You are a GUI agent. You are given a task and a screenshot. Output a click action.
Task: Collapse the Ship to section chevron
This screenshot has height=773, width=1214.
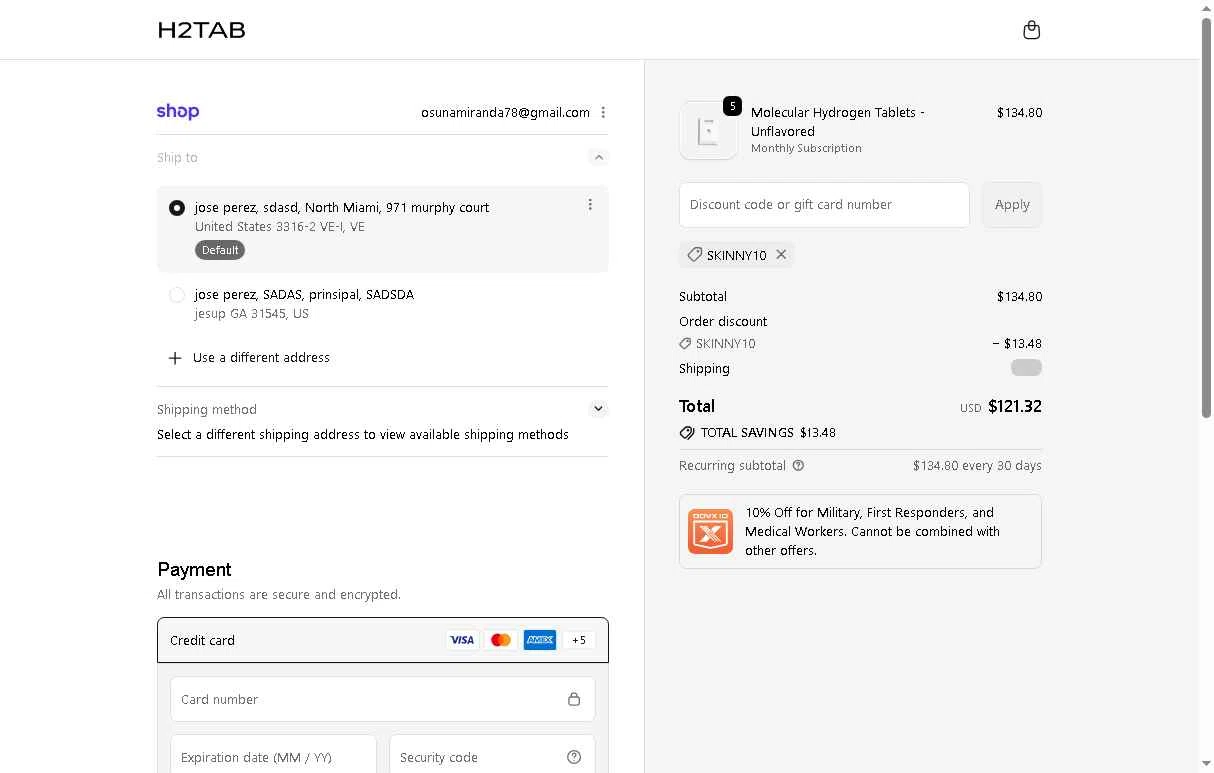(x=598, y=157)
